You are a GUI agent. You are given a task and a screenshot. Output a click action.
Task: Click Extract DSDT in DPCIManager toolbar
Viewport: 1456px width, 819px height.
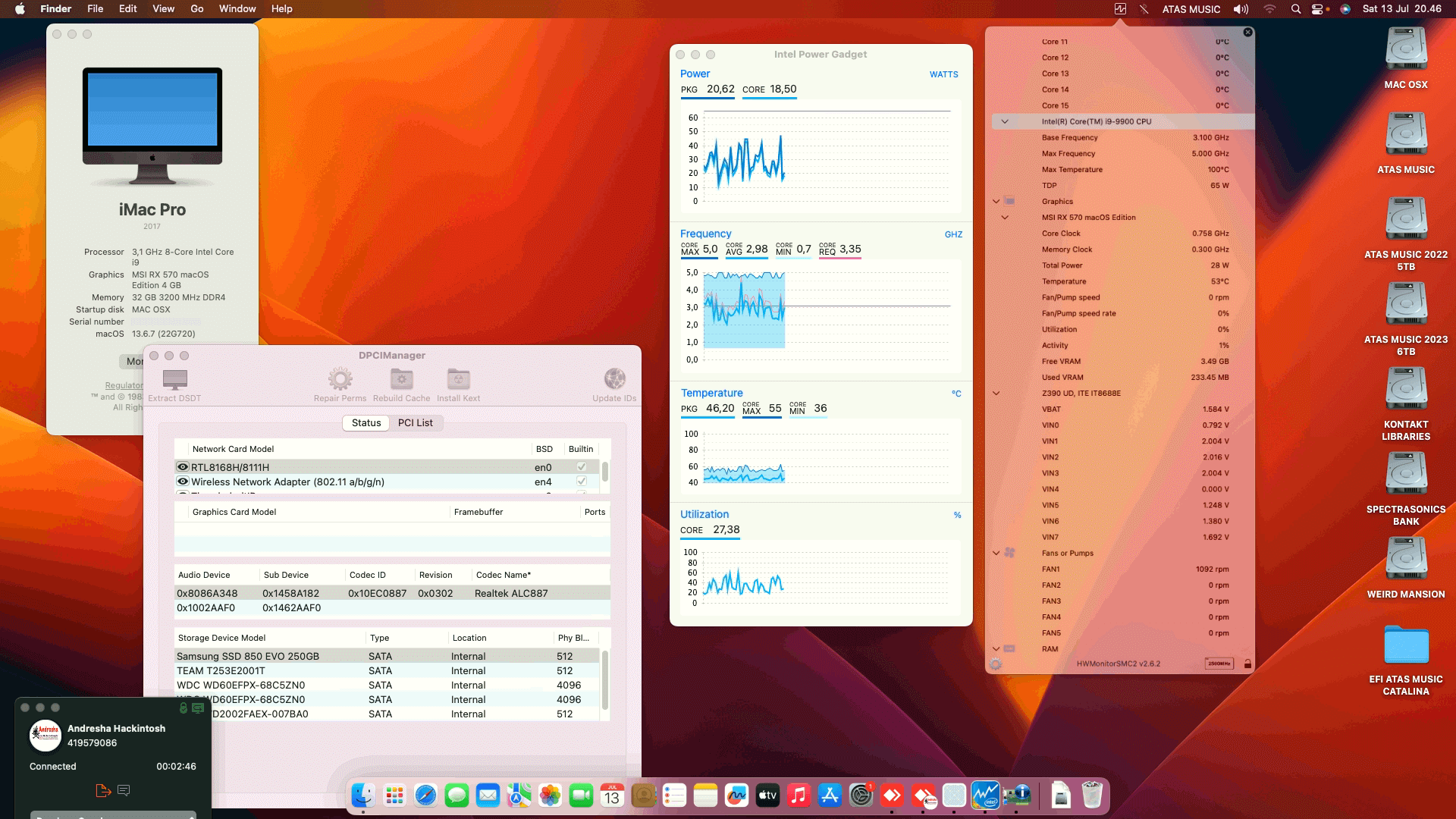pos(174,385)
